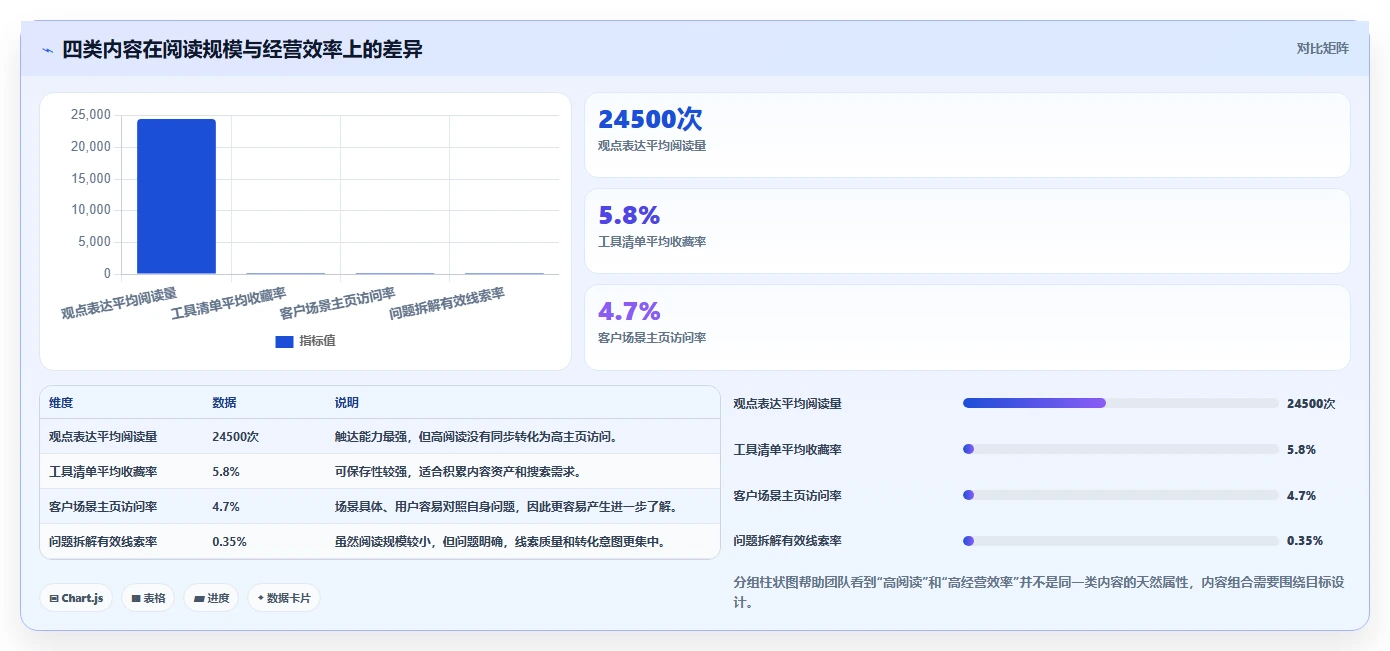
Task: Click table cell 客户场景主页访问率
Action: (x=103, y=507)
